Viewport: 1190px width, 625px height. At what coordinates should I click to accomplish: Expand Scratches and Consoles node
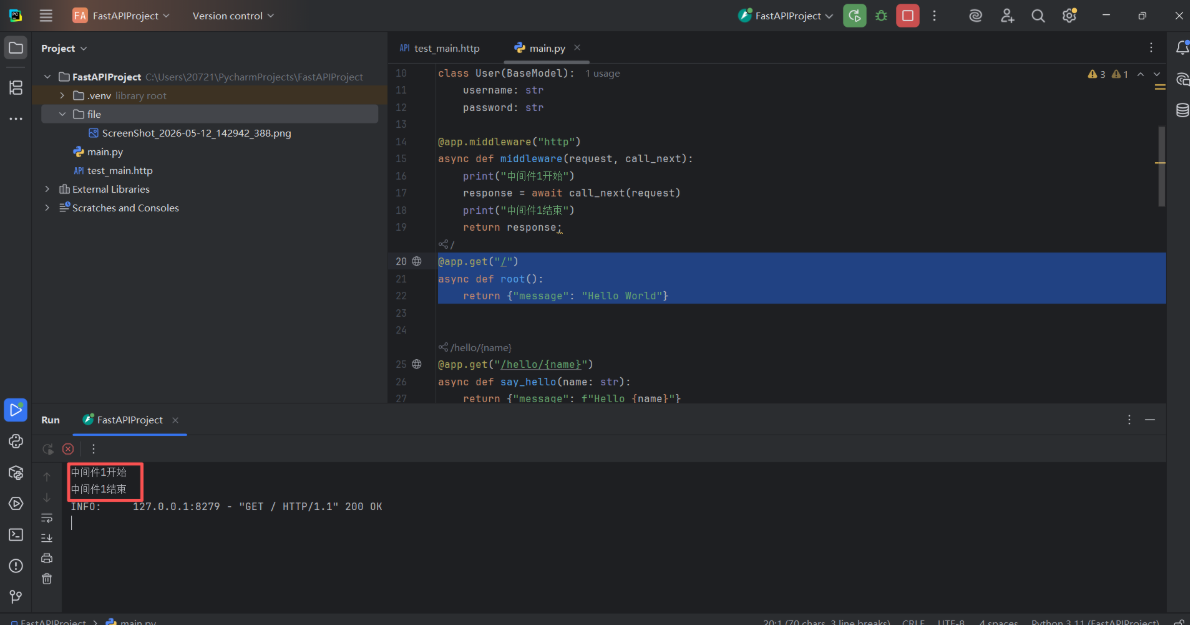pyautogui.click(x=47, y=208)
